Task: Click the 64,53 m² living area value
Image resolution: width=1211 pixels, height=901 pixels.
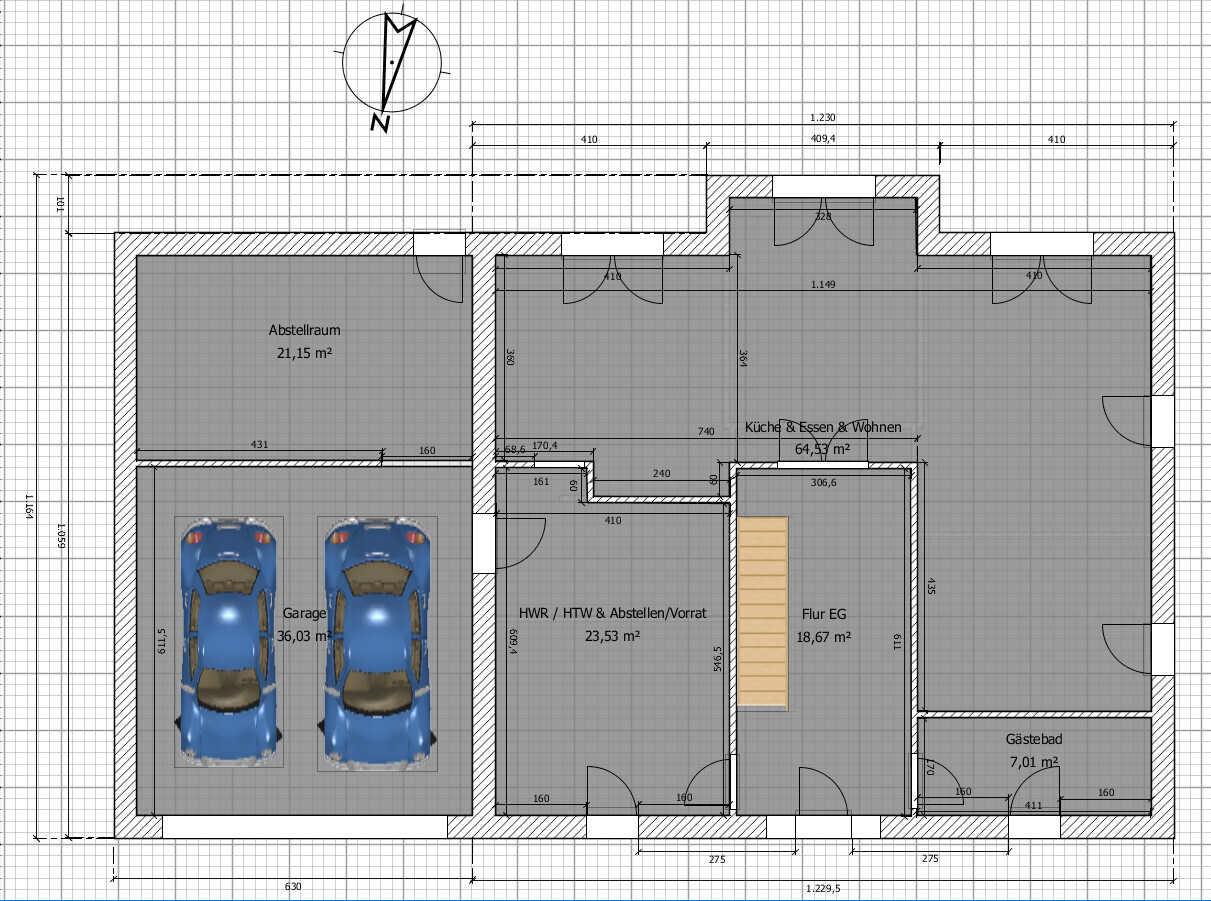Action: (x=822, y=450)
